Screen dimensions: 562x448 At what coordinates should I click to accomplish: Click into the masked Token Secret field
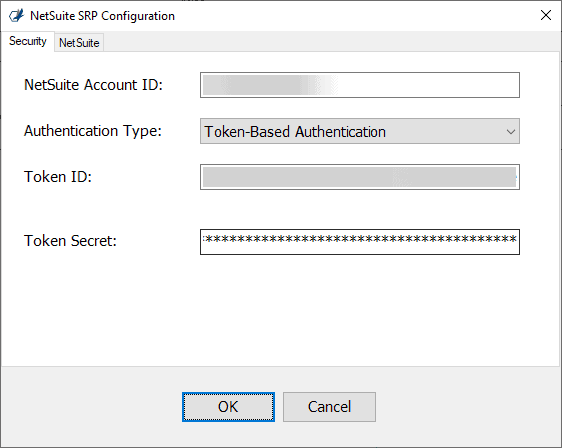click(x=360, y=242)
